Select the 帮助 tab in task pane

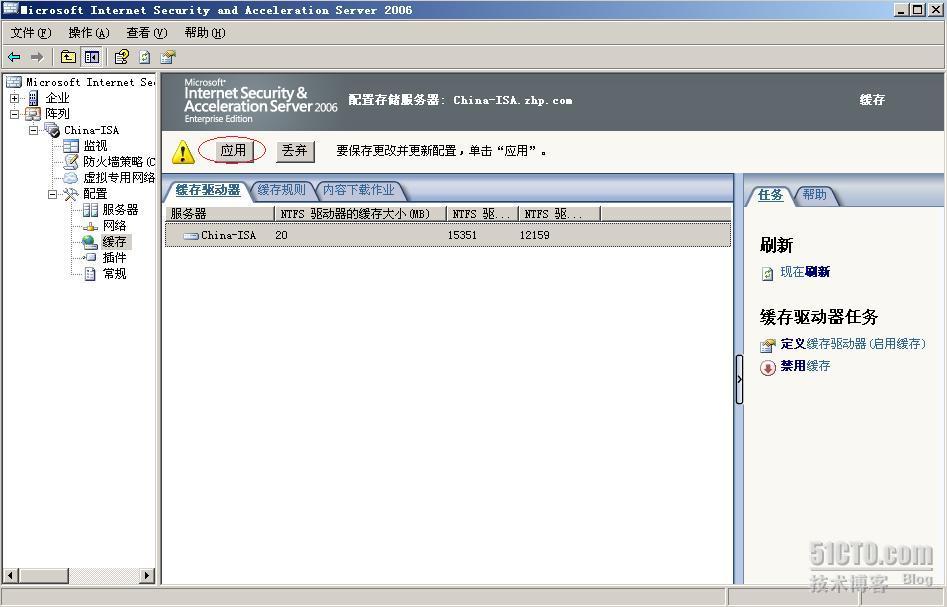815,194
